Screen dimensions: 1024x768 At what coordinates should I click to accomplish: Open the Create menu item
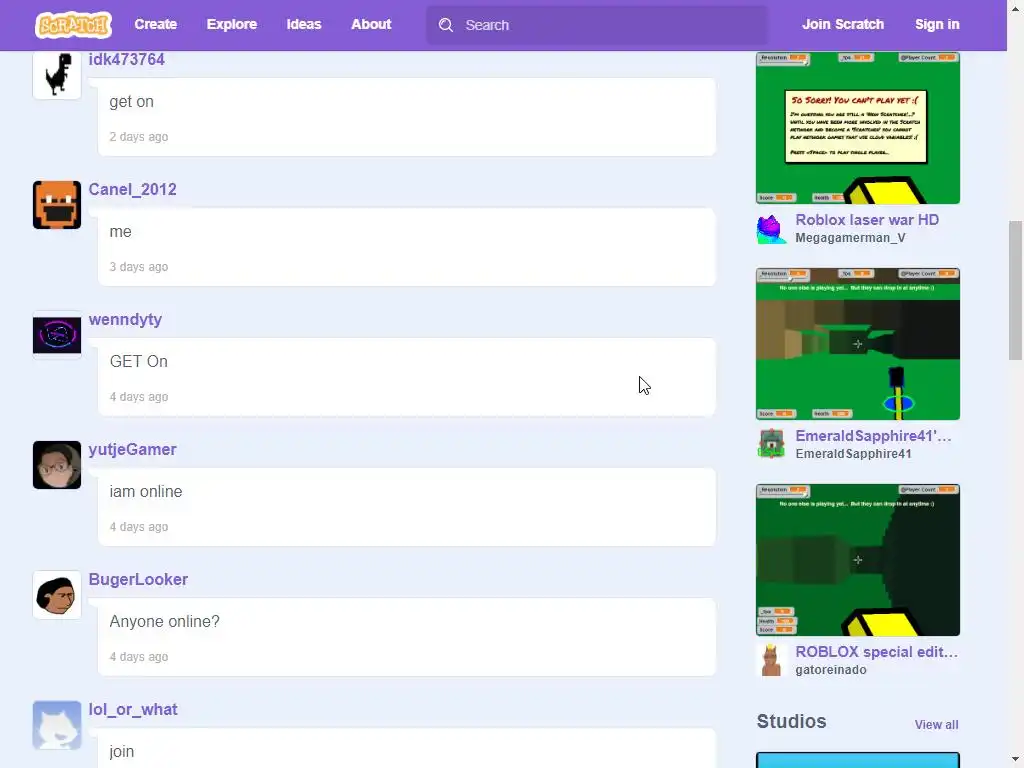155,24
